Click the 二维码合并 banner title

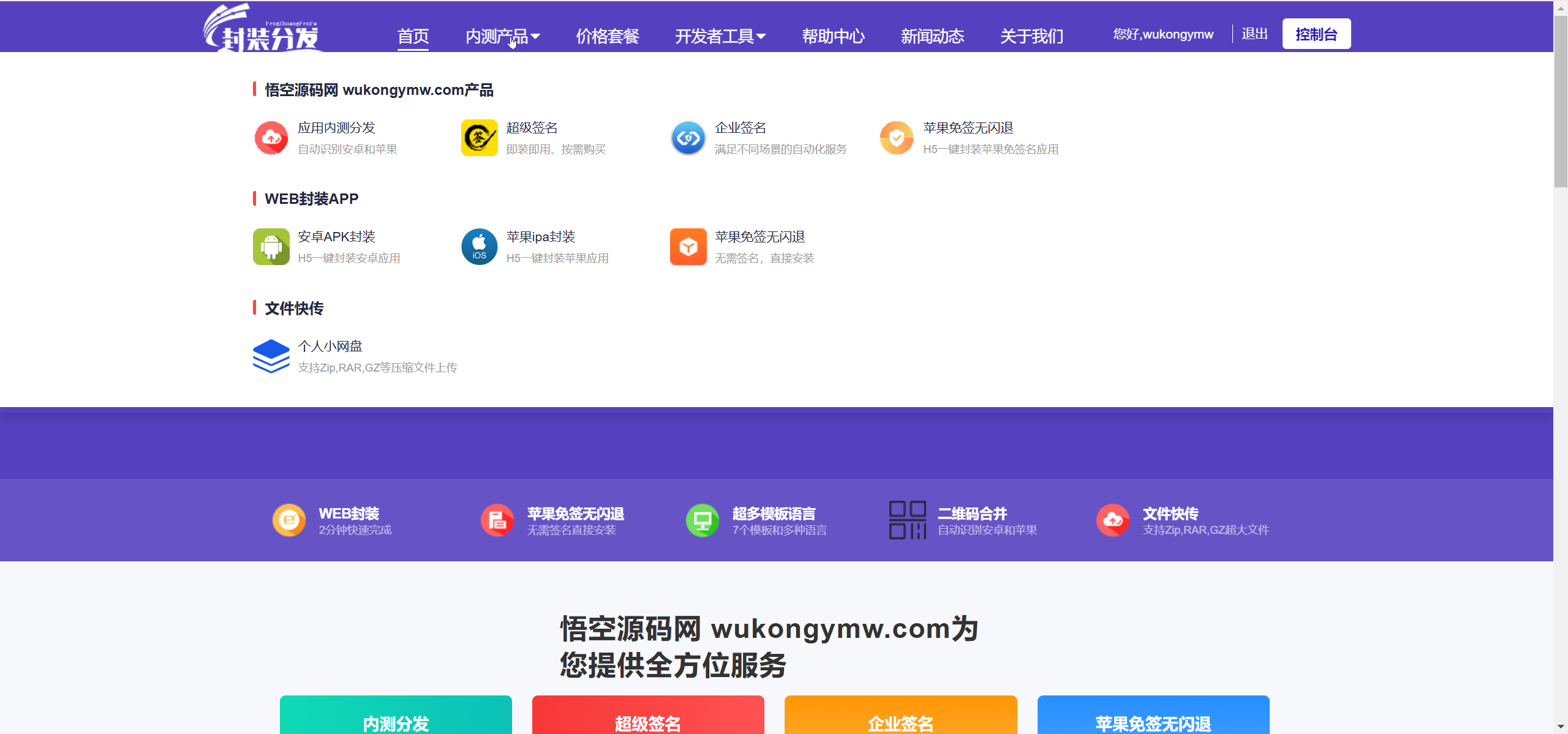(973, 514)
